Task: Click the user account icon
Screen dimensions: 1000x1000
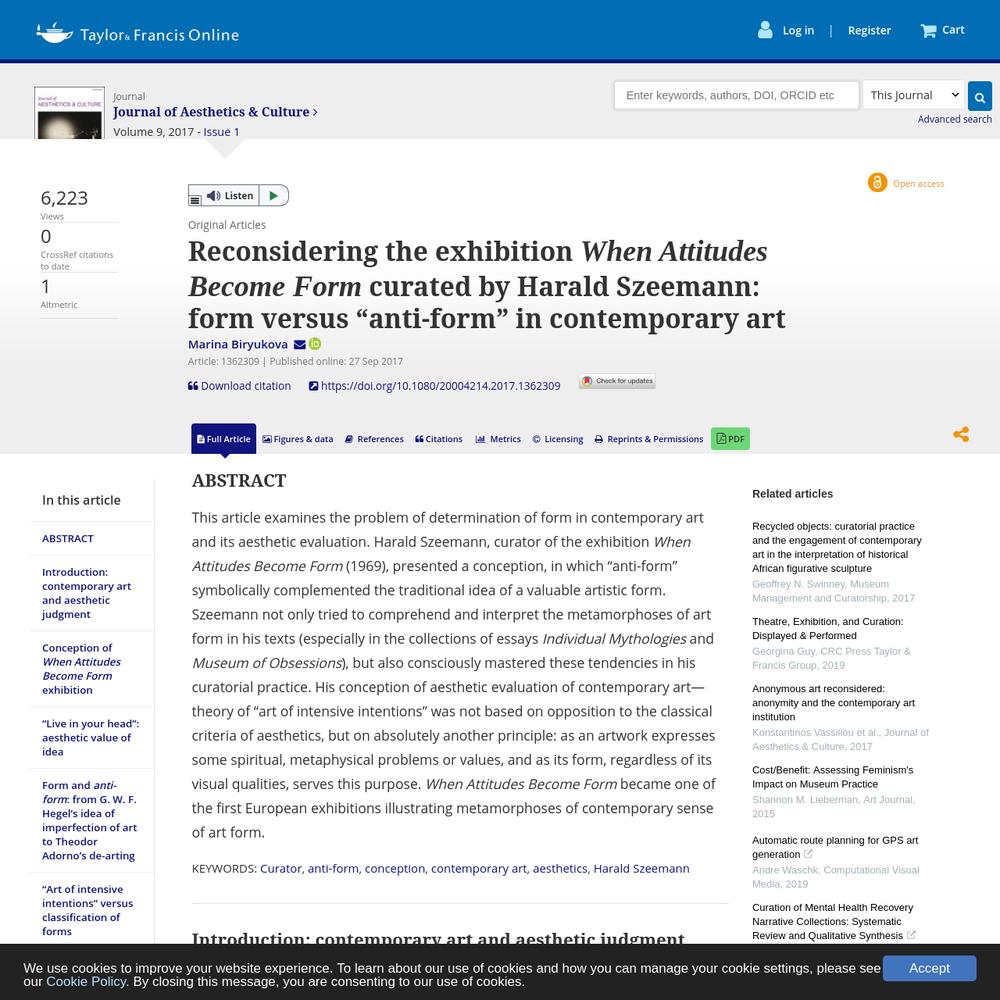Action: pos(765,30)
